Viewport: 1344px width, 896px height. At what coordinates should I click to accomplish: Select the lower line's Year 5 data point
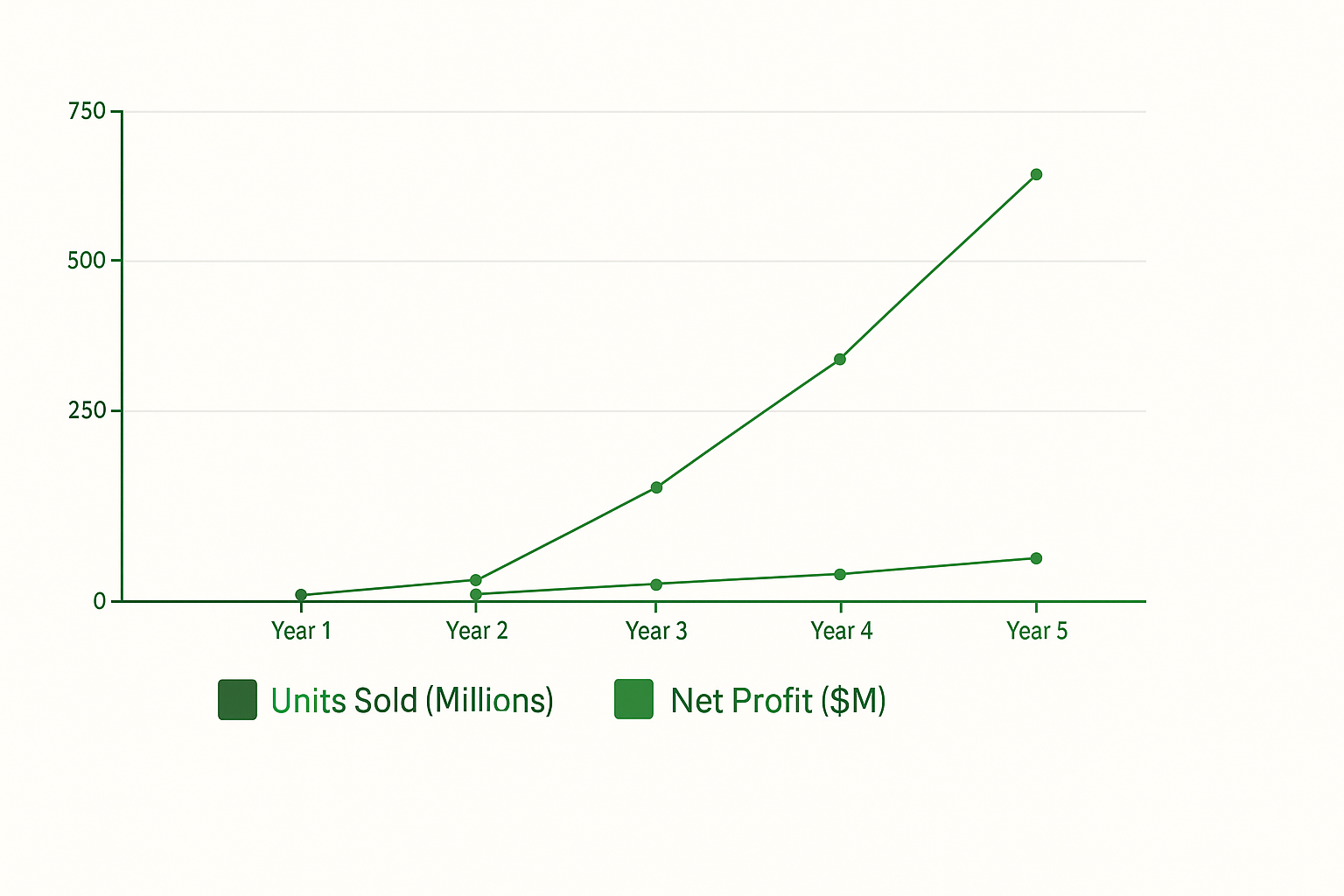(x=1036, y=558)
